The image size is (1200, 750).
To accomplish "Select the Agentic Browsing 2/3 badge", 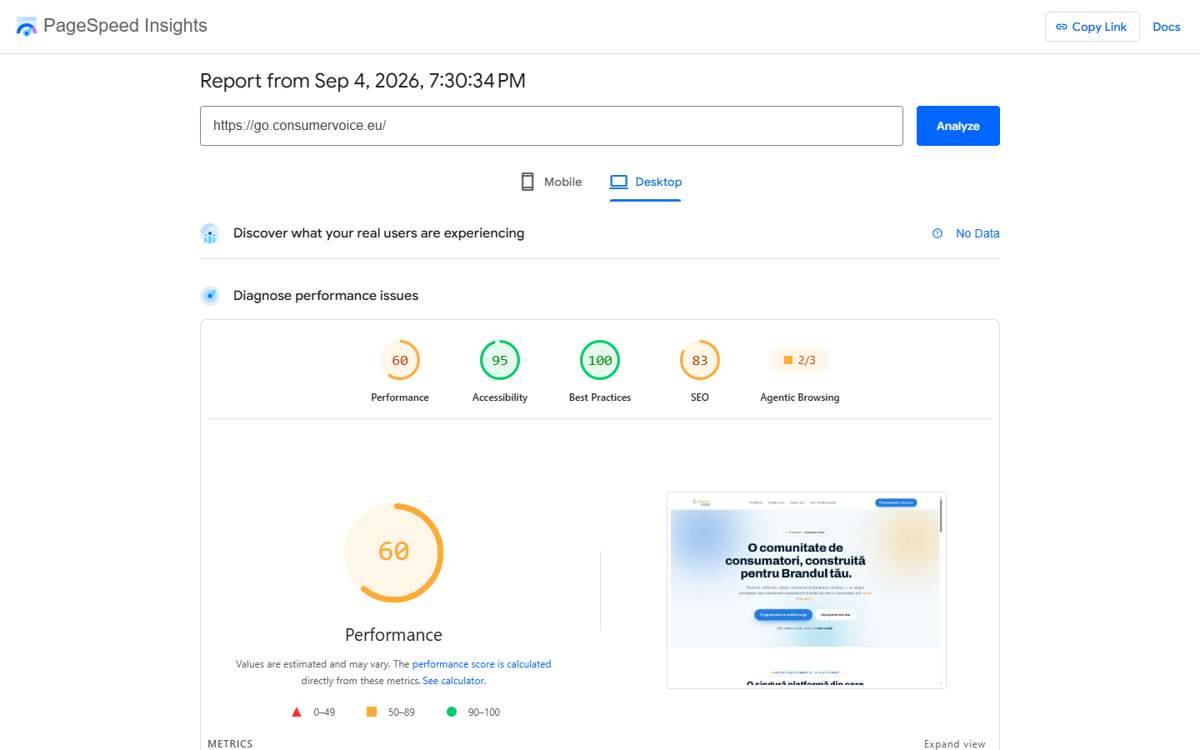I will (x=800, y=360).
